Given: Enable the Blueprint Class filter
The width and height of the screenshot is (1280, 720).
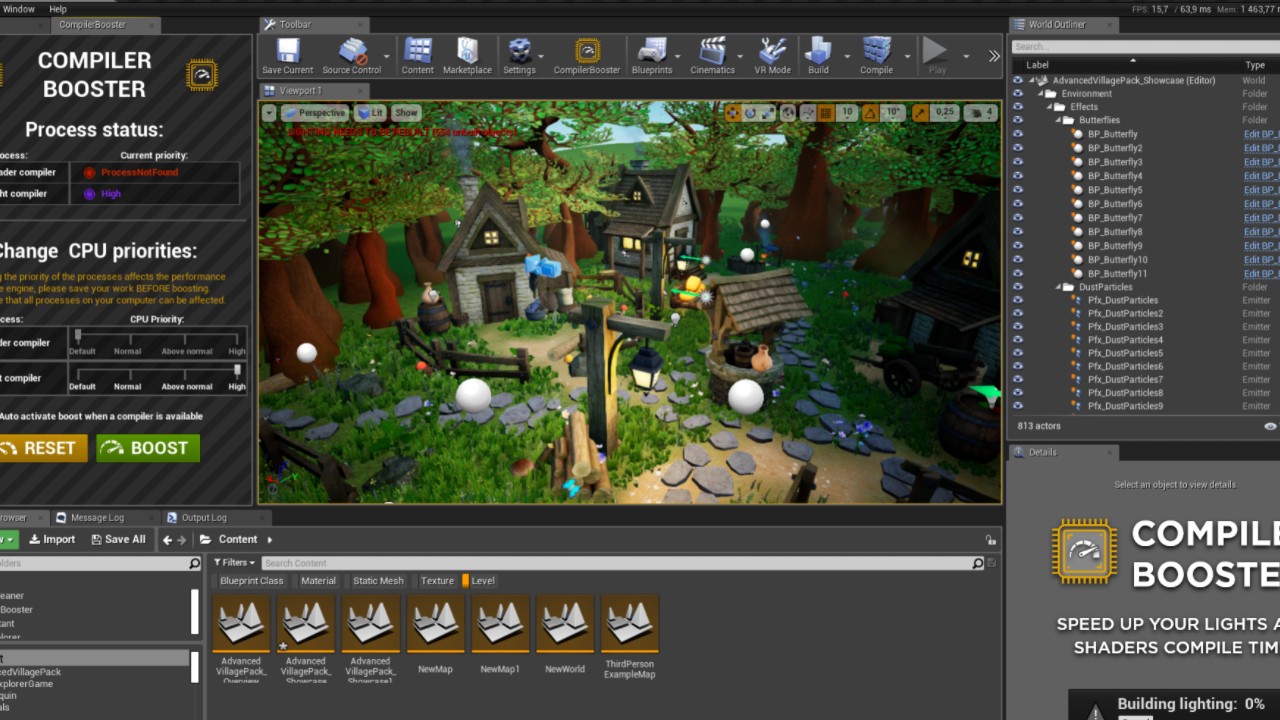Looking at the screenshot, I should point(249,581).
